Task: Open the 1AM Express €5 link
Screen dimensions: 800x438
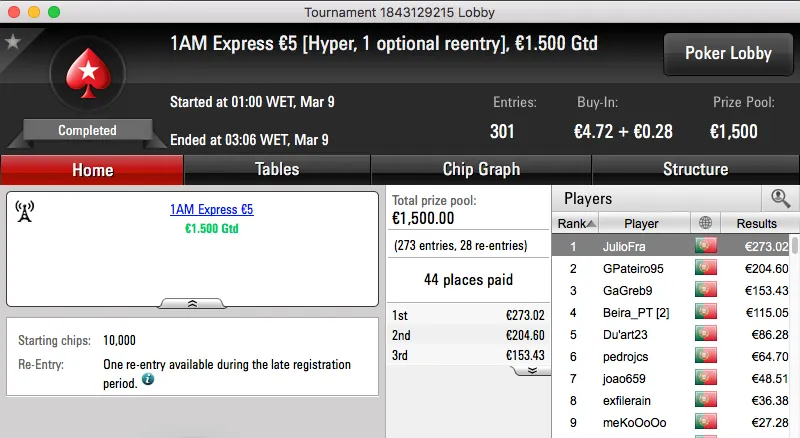Action: (x=211, y=210)
